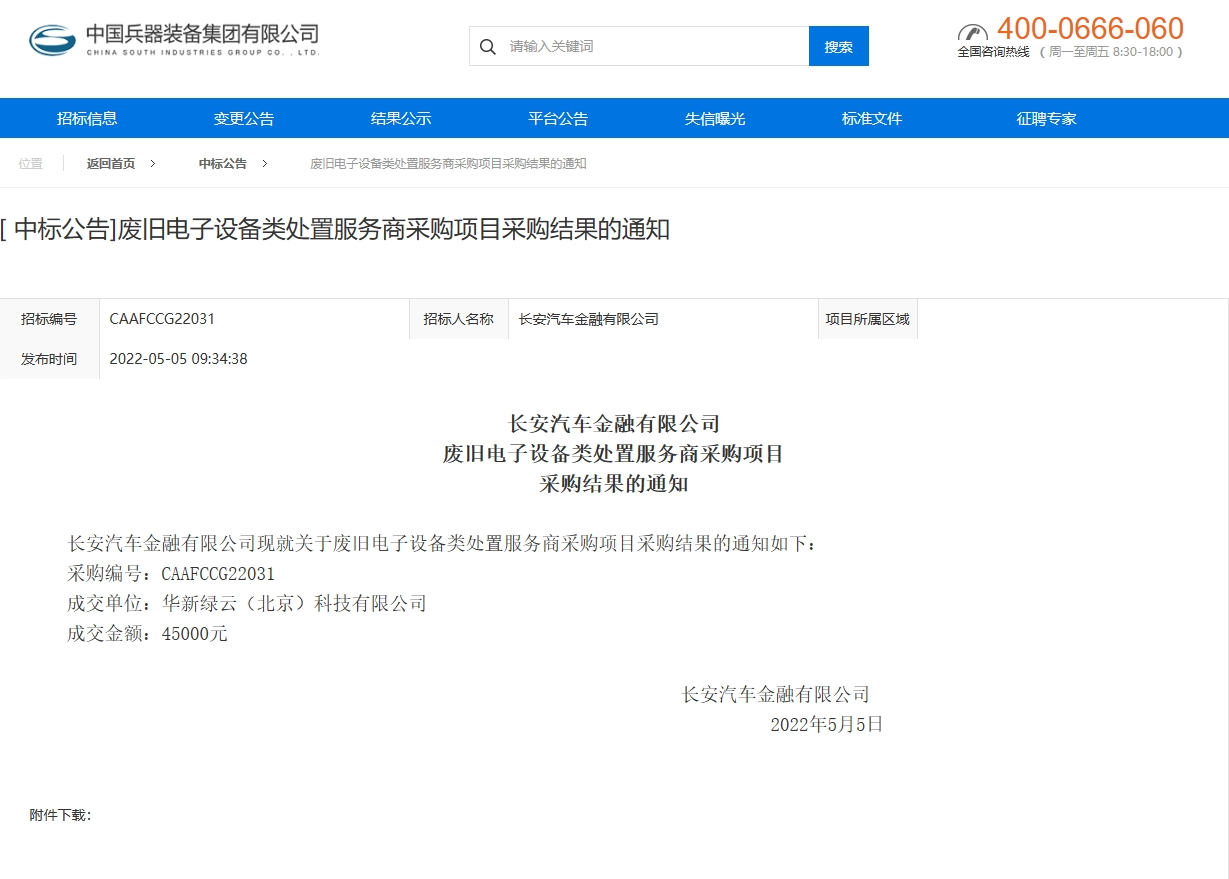This screenshot has width=1229, height=879.
Task: Click the centered heading 采购结果的通知
Action: click(614, 485)
